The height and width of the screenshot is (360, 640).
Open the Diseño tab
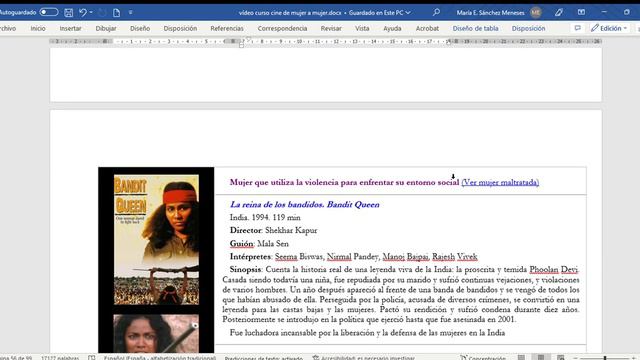point(140,28)
